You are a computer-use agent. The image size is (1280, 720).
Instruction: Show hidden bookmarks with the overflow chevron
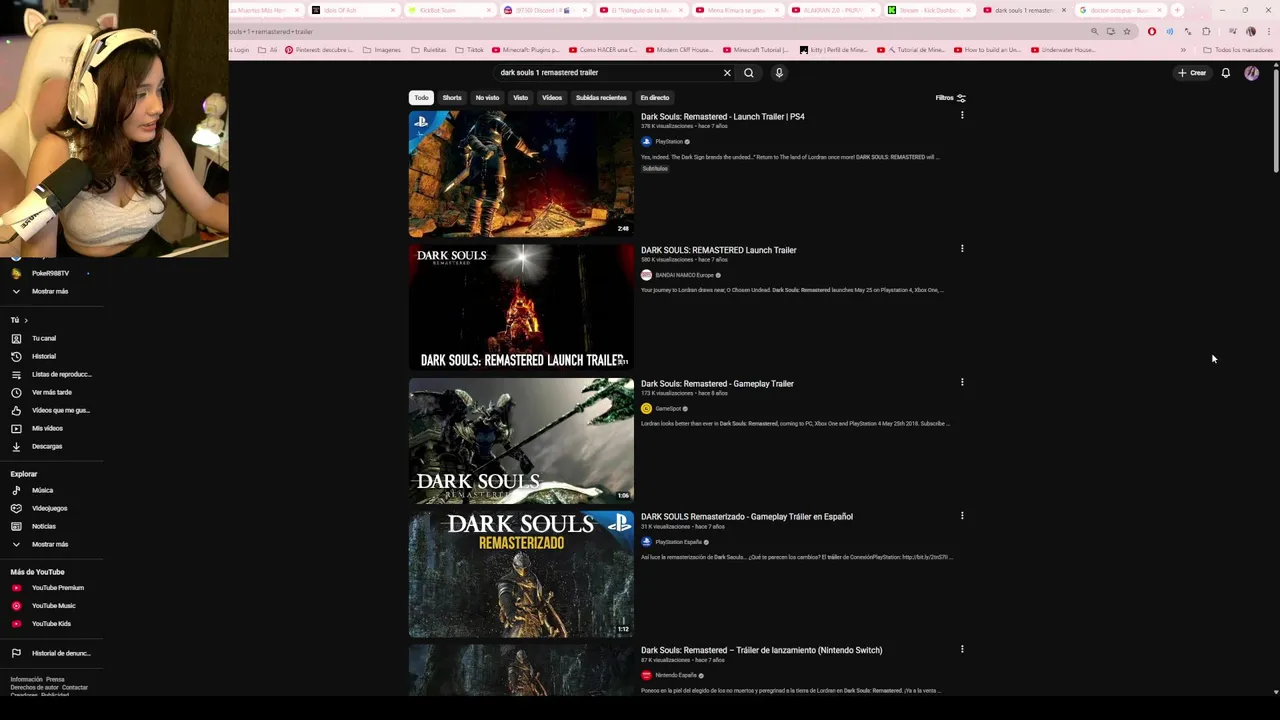click(1183, 50)
